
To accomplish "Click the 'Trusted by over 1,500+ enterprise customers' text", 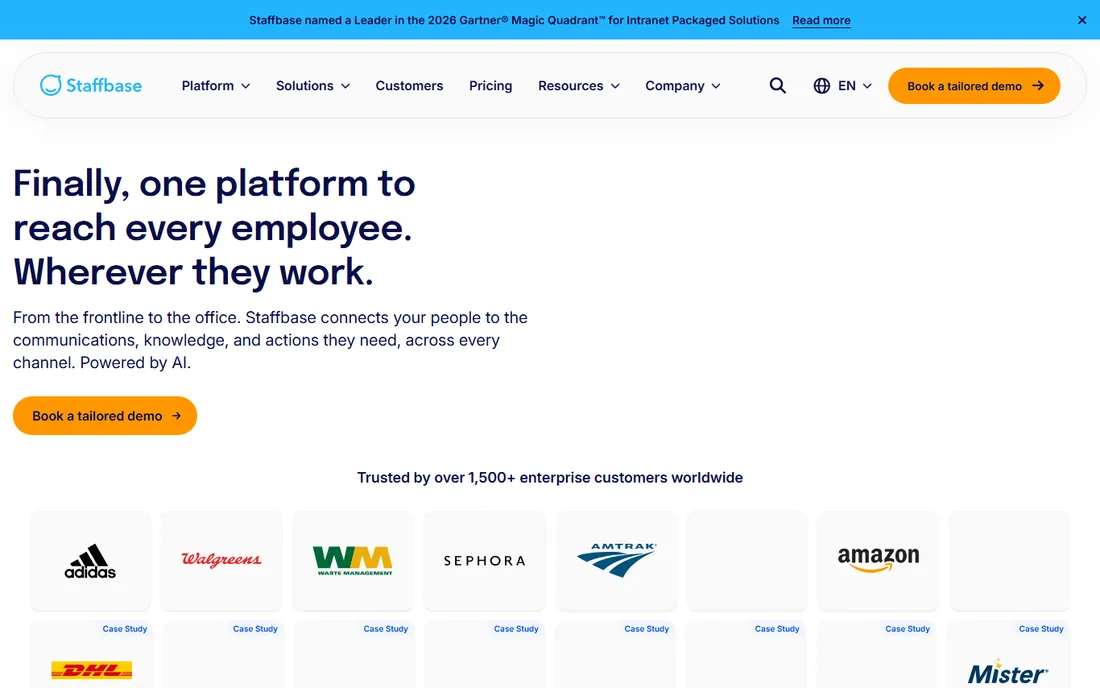I will [x=550, y=478].
